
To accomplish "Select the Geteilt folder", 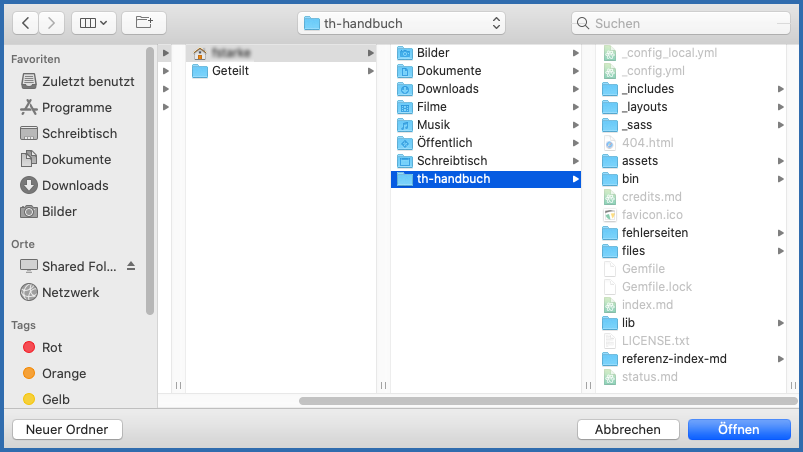I will click(281, 71).
